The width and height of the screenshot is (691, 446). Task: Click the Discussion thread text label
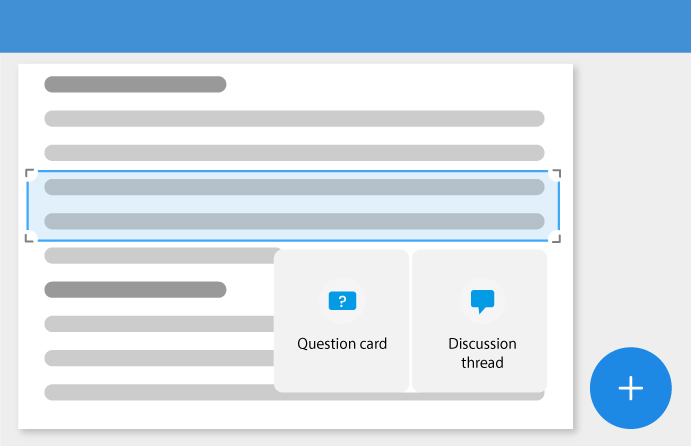[483, 353]
